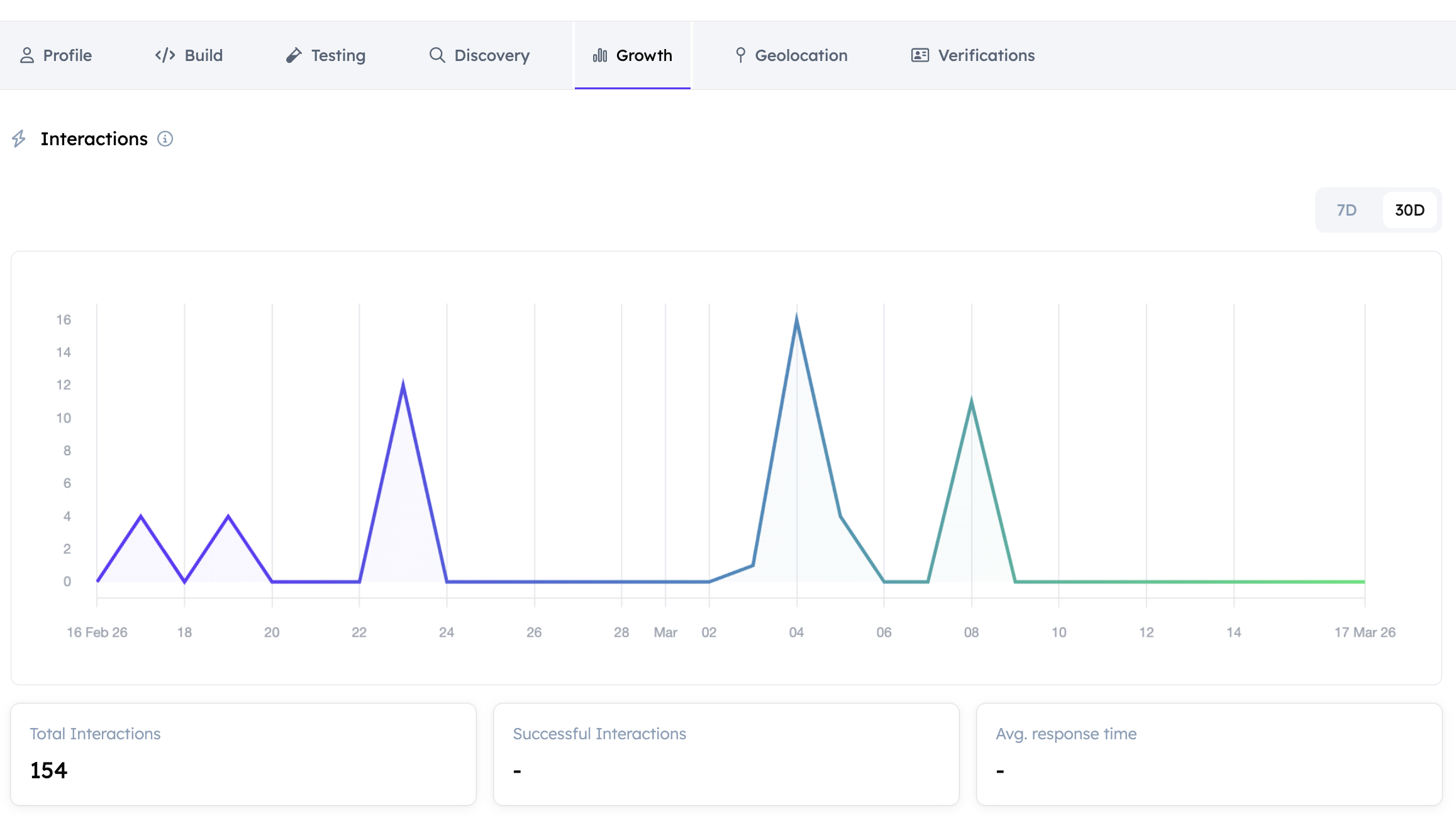
Task: Switch chart range to 7D
Action: (1347, 210)
